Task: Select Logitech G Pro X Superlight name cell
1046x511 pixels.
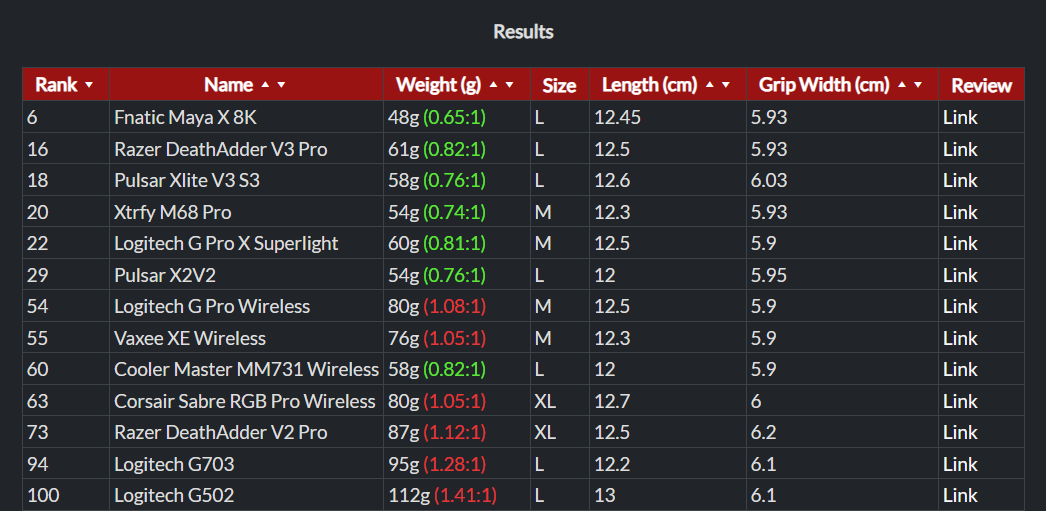Action: tap(246, 243)
